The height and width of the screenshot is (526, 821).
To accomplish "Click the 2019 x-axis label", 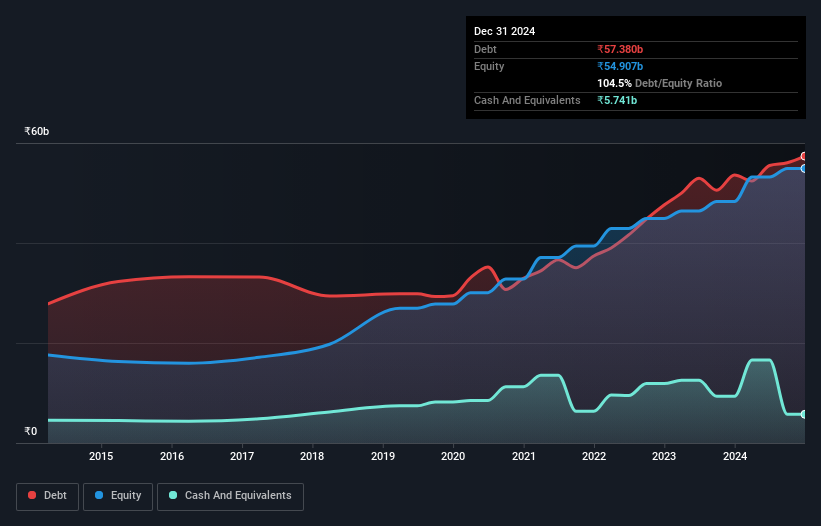I will point(383,456).
